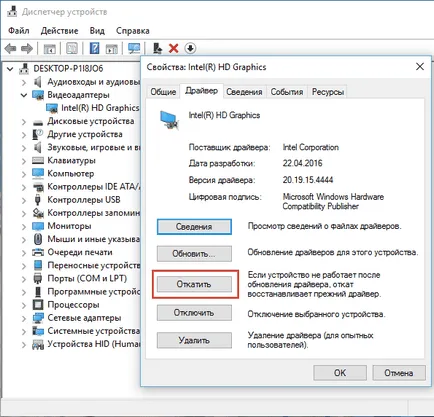
Task: Click the Дисковые устройства disk icon
Action: click(x=38, y=122)
